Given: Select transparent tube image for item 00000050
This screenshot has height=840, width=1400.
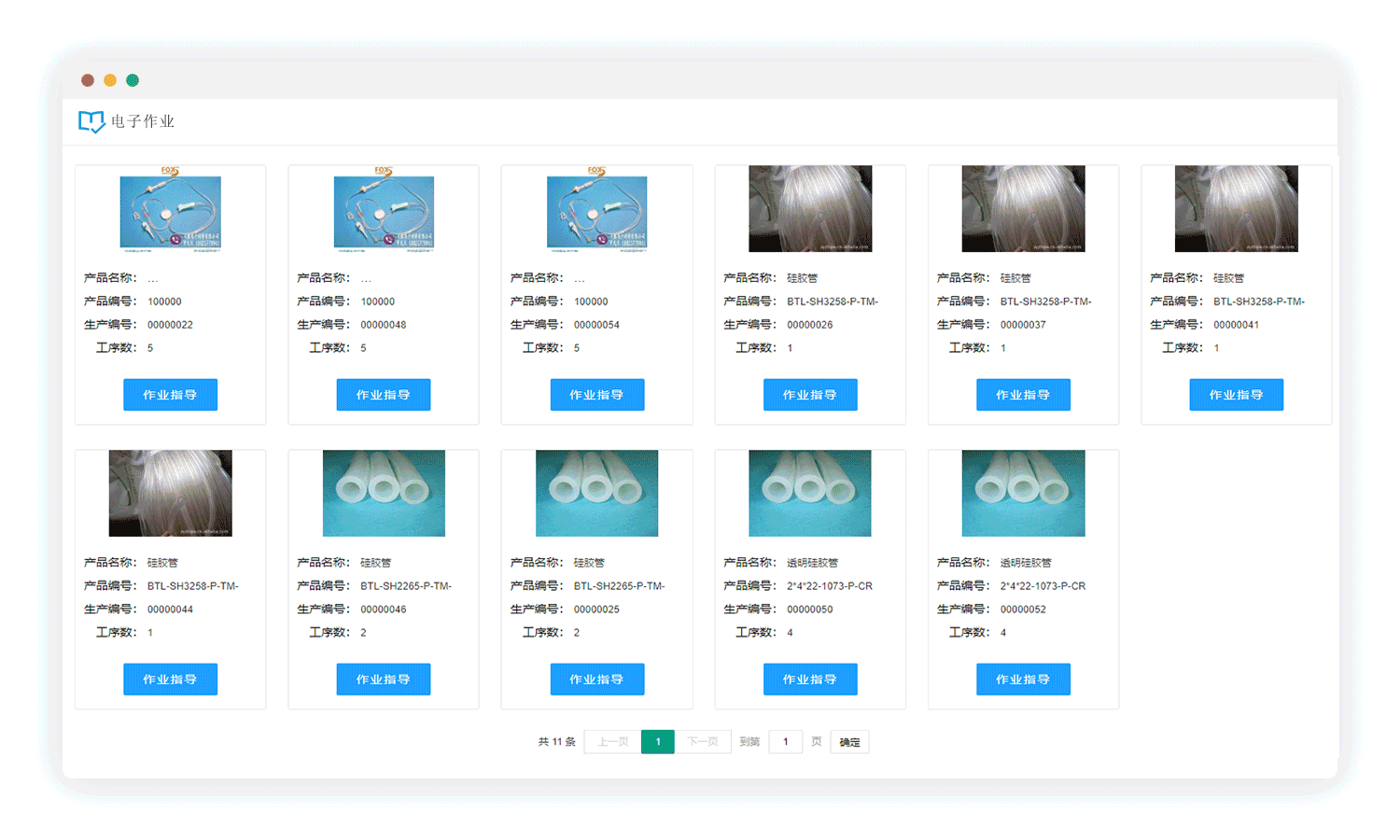Looking at the screenshot, I should pos(809,494).
